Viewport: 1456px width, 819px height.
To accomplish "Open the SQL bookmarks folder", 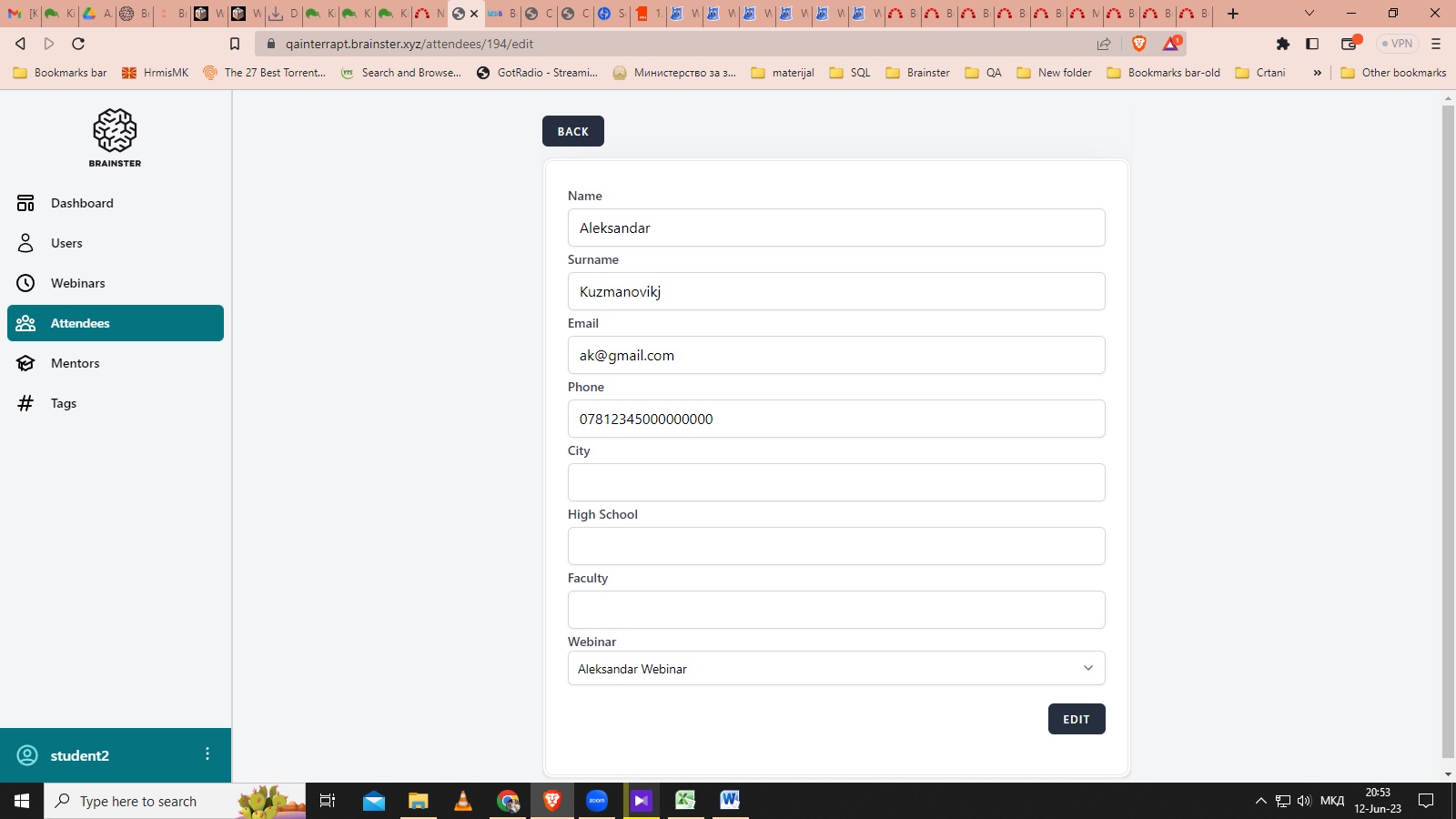I will (x=850, y=73).
